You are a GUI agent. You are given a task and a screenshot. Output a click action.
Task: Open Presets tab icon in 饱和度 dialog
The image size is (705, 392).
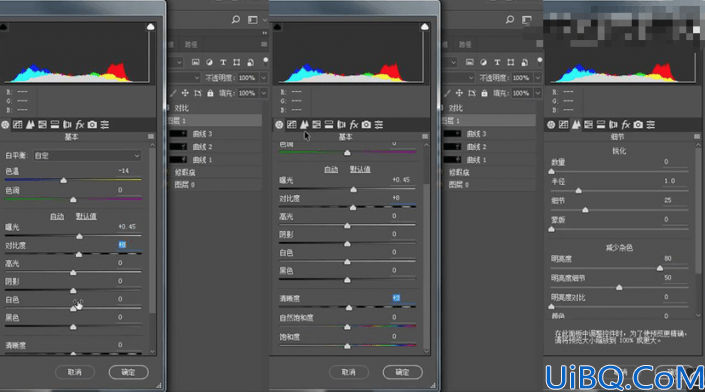click(379, 125)
